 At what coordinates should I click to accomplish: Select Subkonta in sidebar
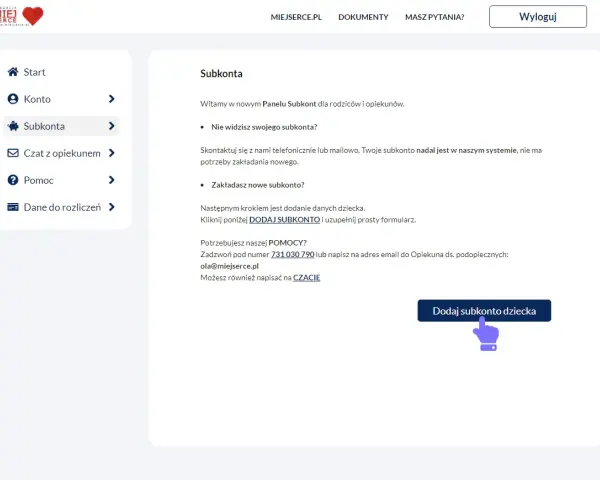pos(61,126)
